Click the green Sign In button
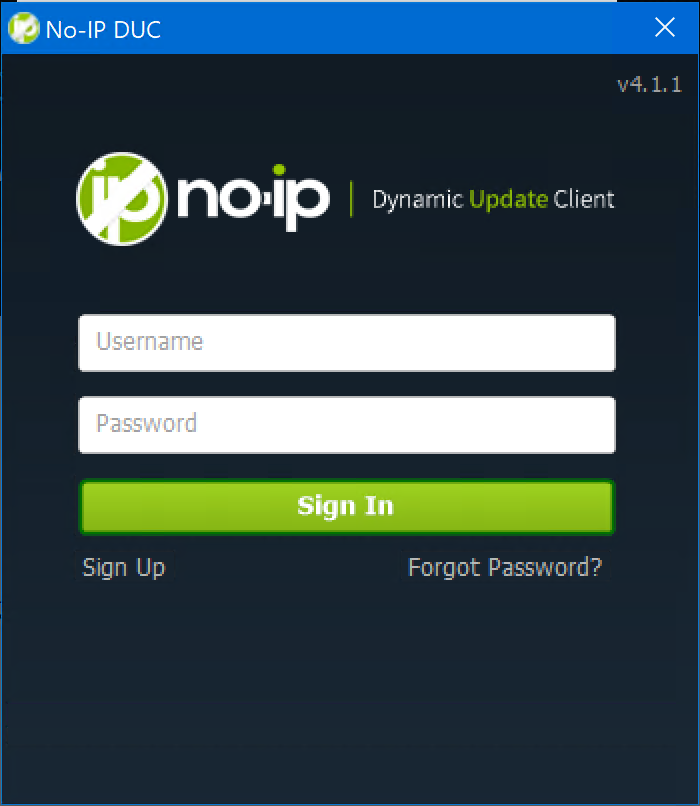Image resolution: width=700 pixels, height=806 pixels. click(347, 507)
